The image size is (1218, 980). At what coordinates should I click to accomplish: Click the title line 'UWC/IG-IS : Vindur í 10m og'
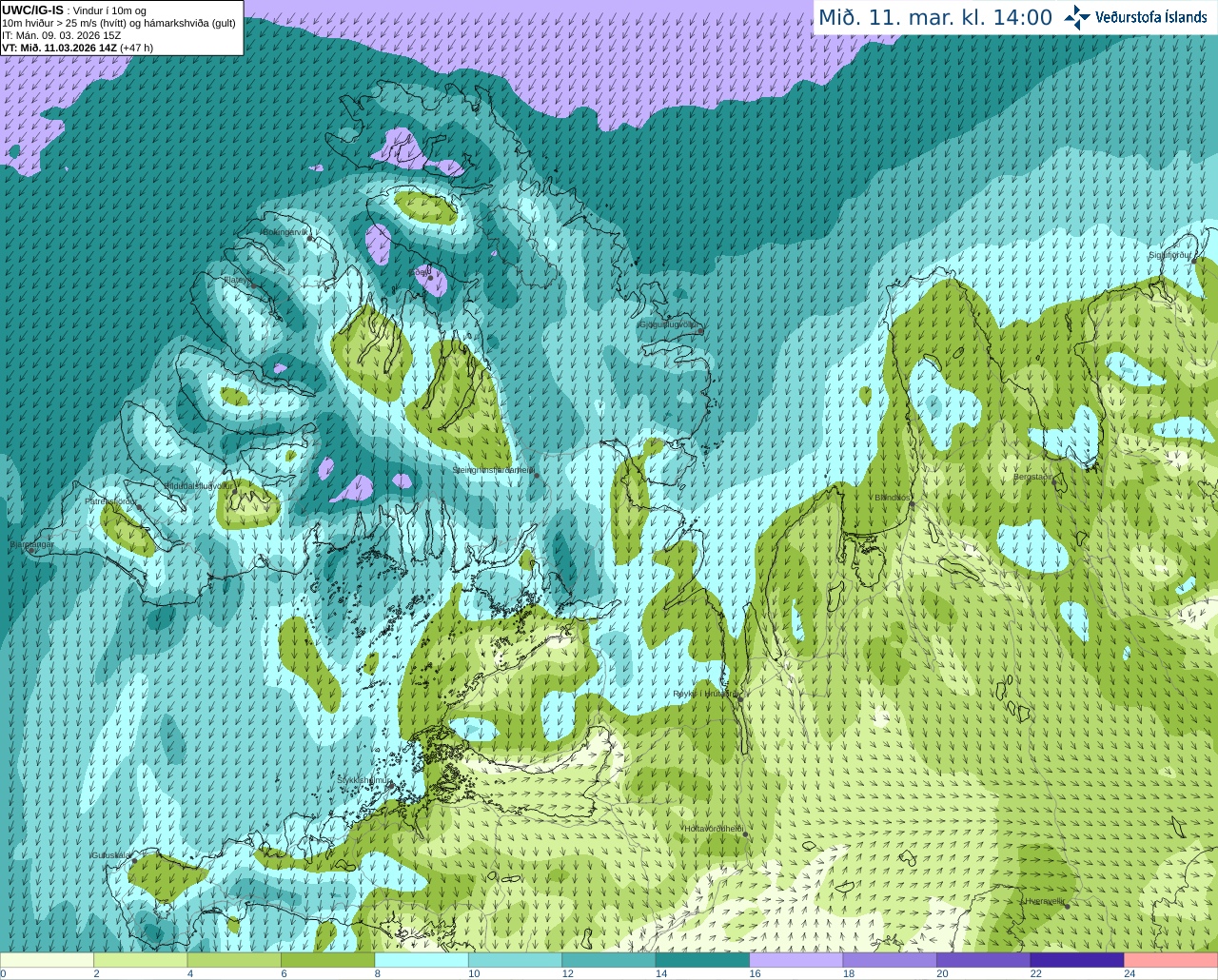[74, 10]
